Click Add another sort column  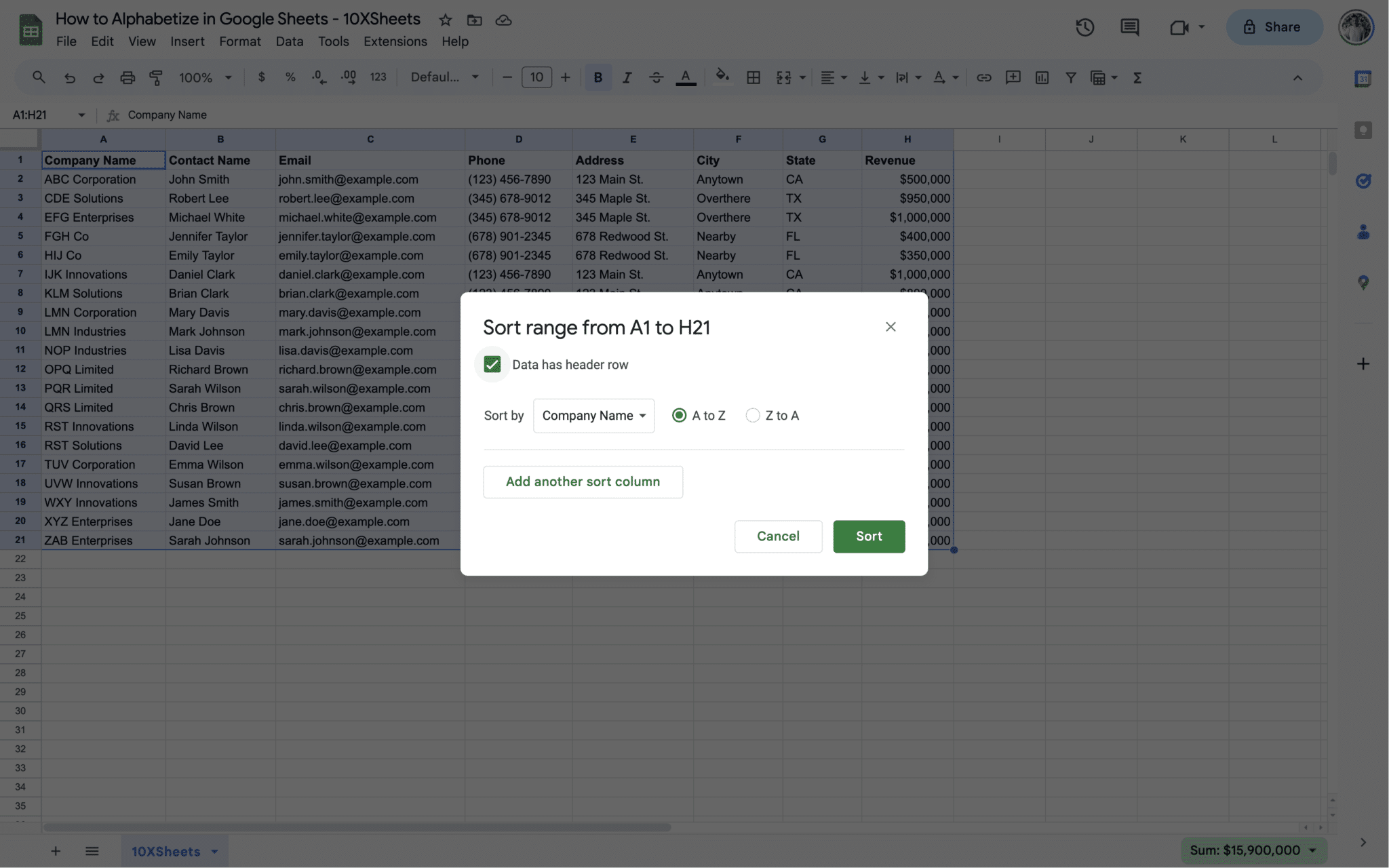pos(583,482)
